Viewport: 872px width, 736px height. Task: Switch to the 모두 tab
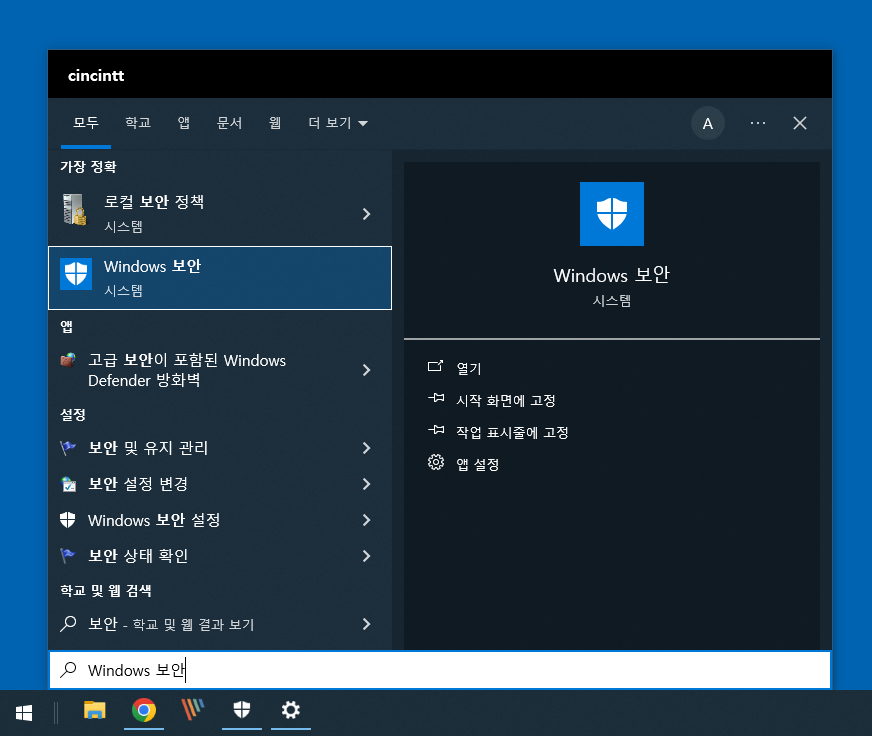coord(86,123)
